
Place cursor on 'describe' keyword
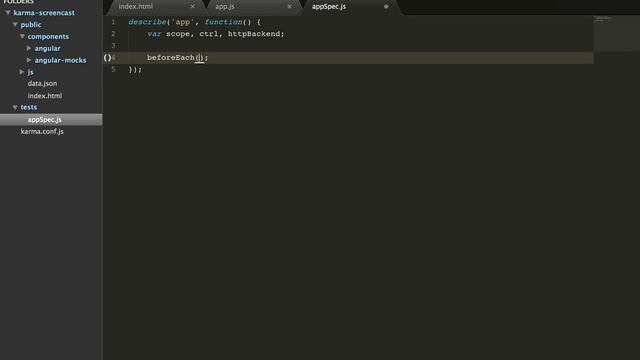147,22
